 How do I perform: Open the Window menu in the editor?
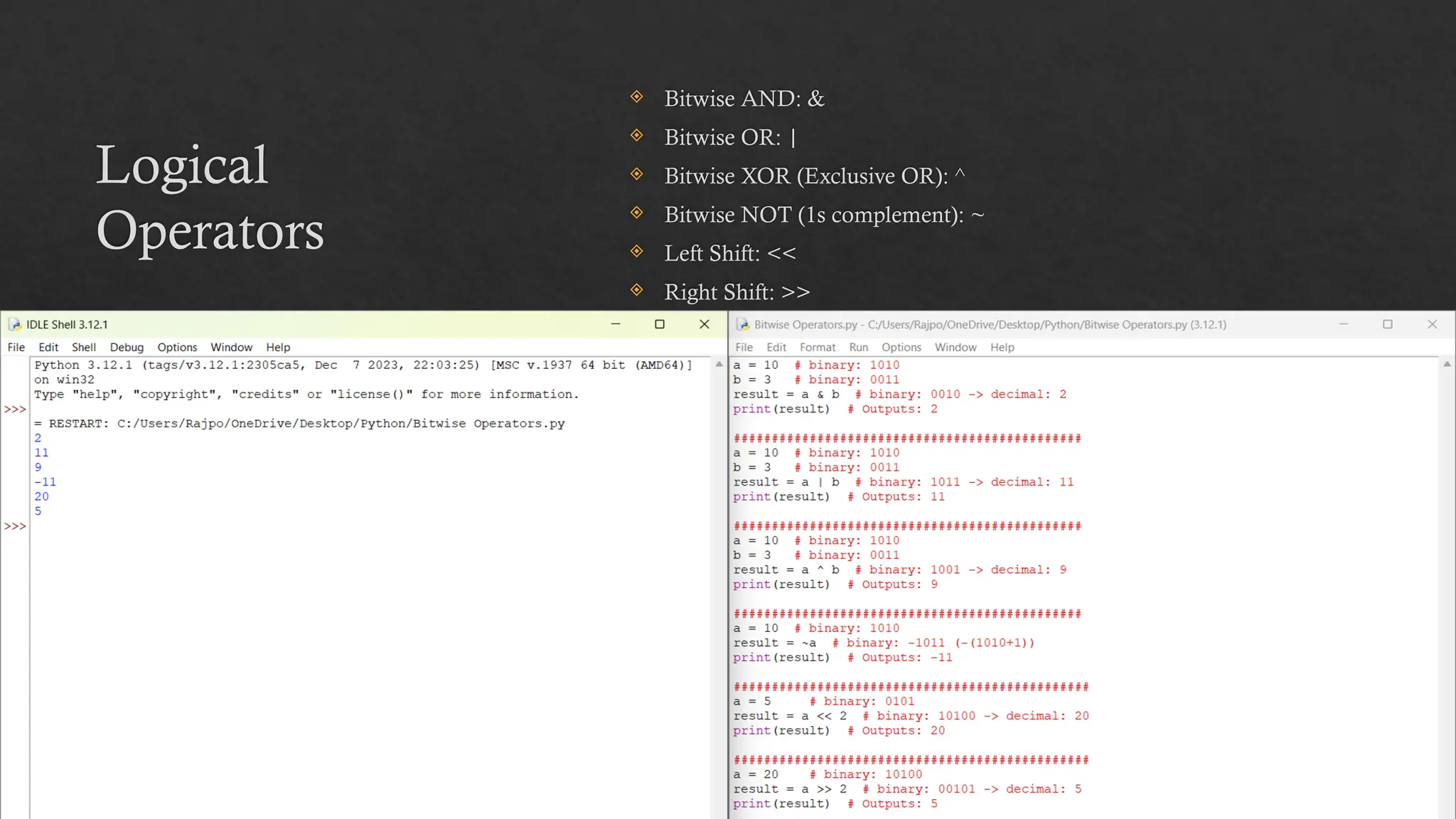tap(955, 348)
